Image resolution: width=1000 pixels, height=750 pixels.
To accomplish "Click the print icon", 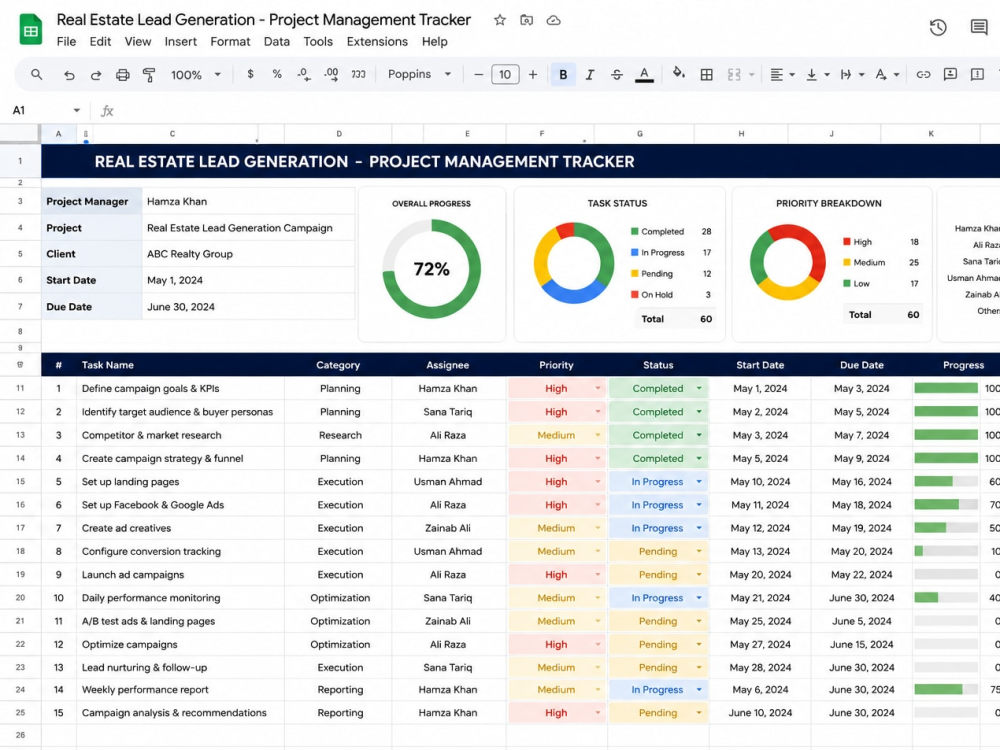I will (122, 75).
